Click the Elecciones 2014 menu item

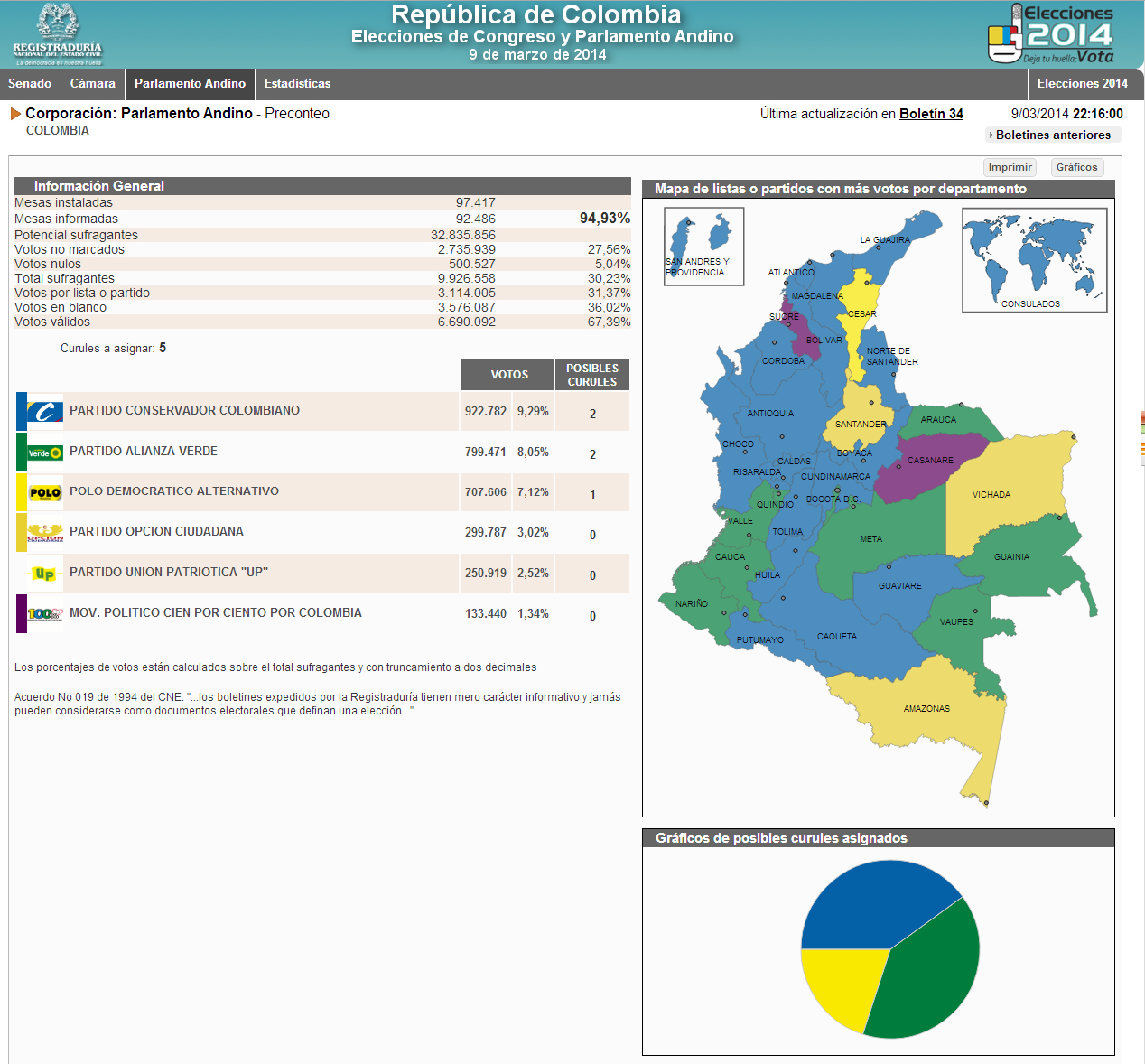click(x=1082, y=84)
